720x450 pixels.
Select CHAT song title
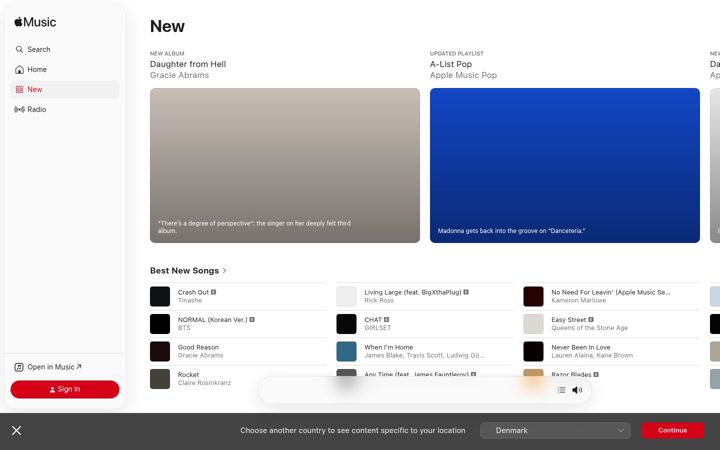click(373, 320)
